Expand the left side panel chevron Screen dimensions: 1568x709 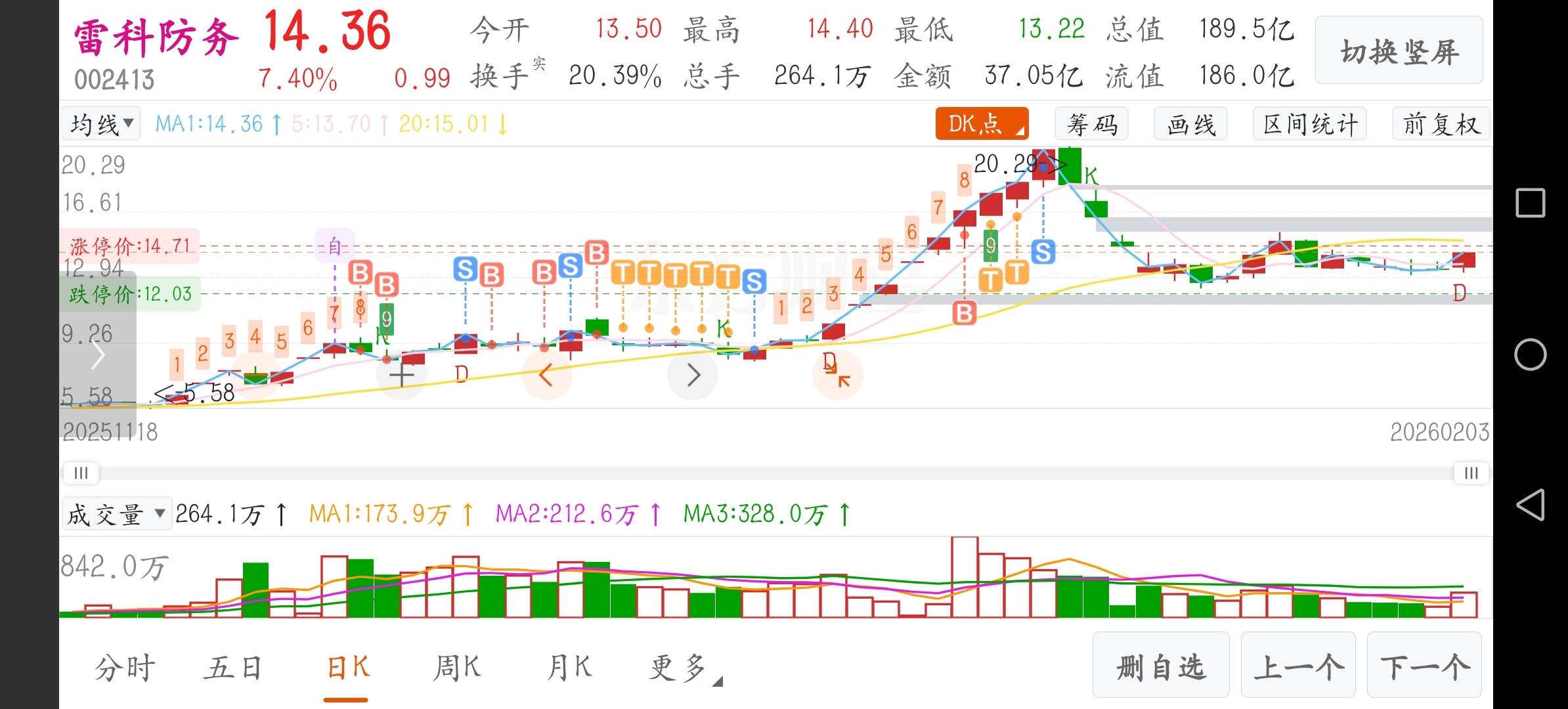[x=98, y=355]
